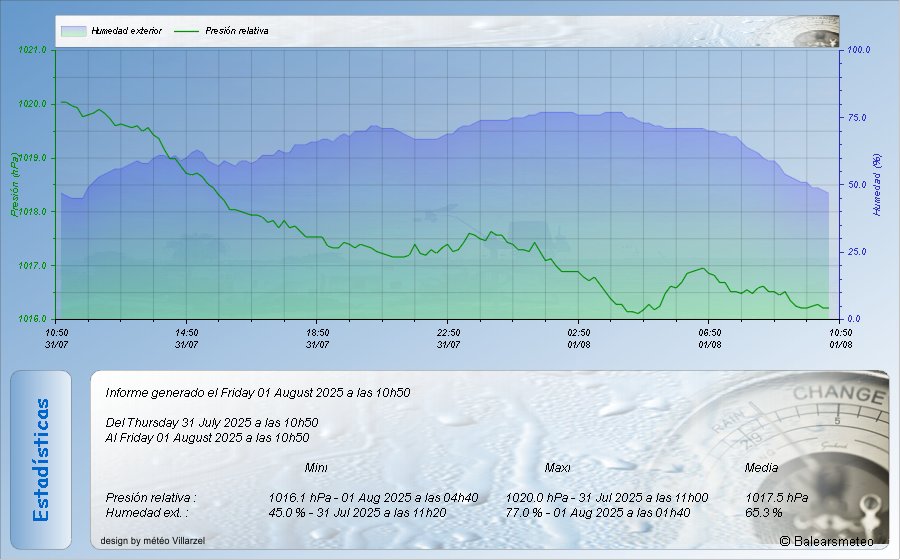Viewport: 900px width, 560px height.
Task: Click the 1018.0 pressure axis value
Action: tap(33, 212)
